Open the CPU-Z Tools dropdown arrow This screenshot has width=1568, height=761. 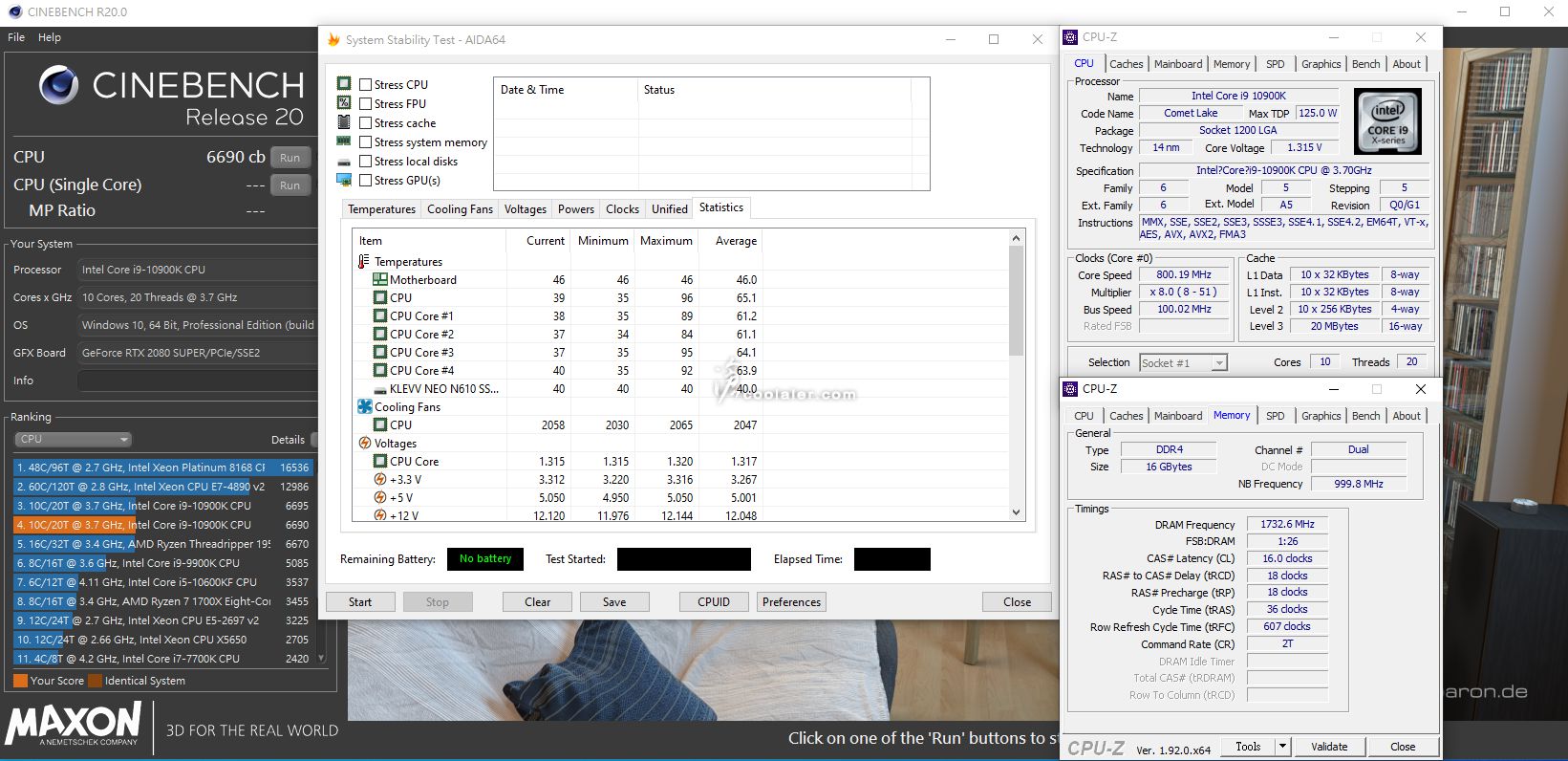pos(1282,747)
